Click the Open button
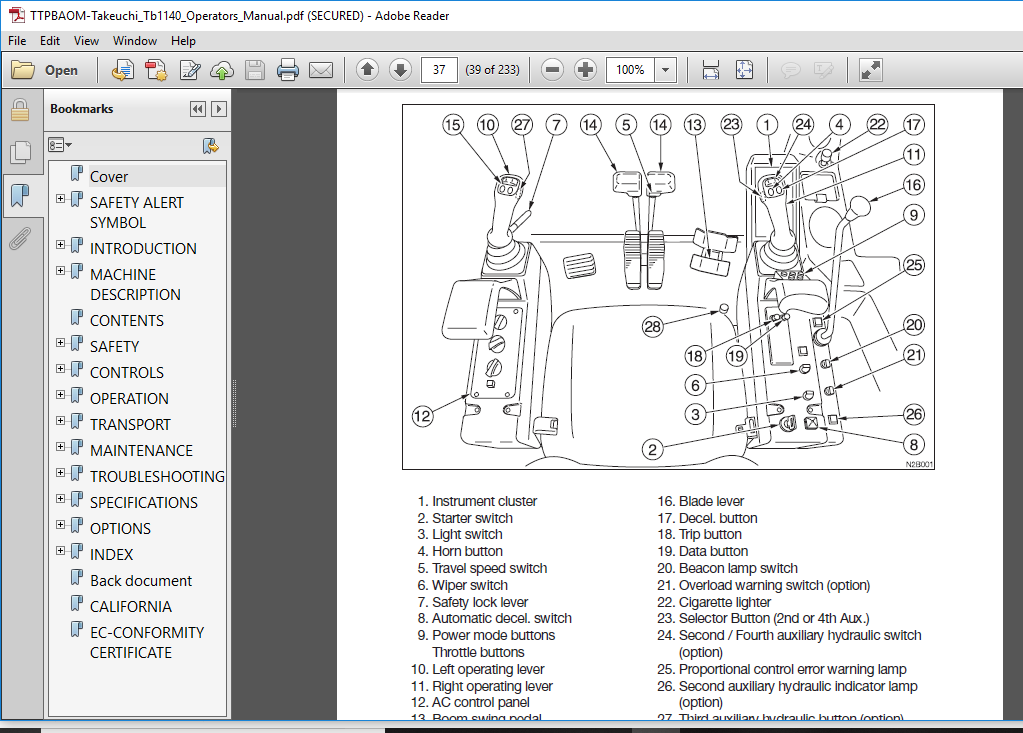 (x=45, y=70)
